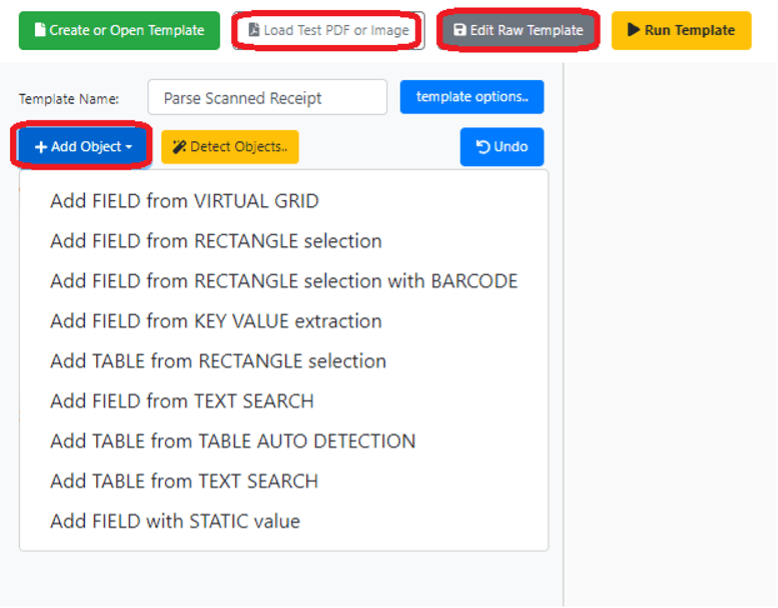Choose Add FIELD from RECTANGLE selection
The image size is (778, 608).
pos(216,241)
